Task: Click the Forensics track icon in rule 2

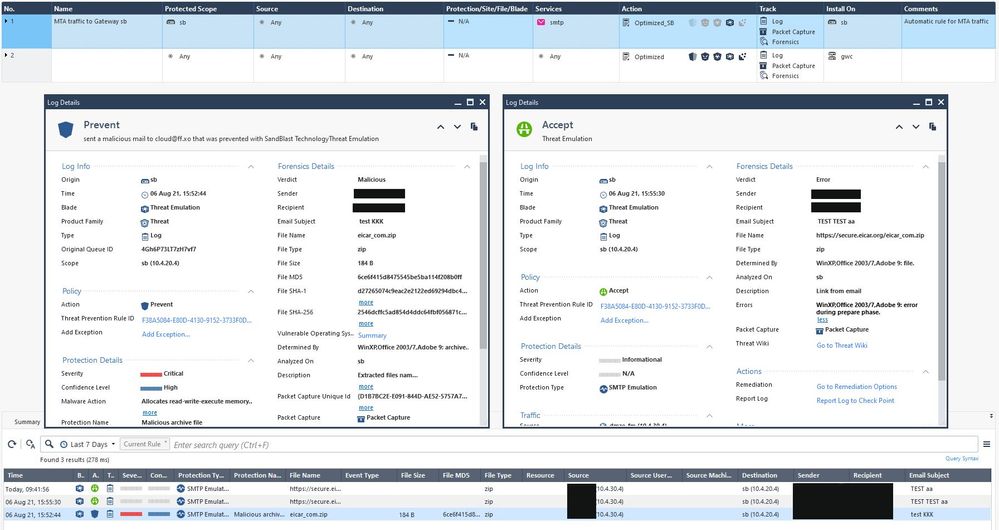Action: 763,76
